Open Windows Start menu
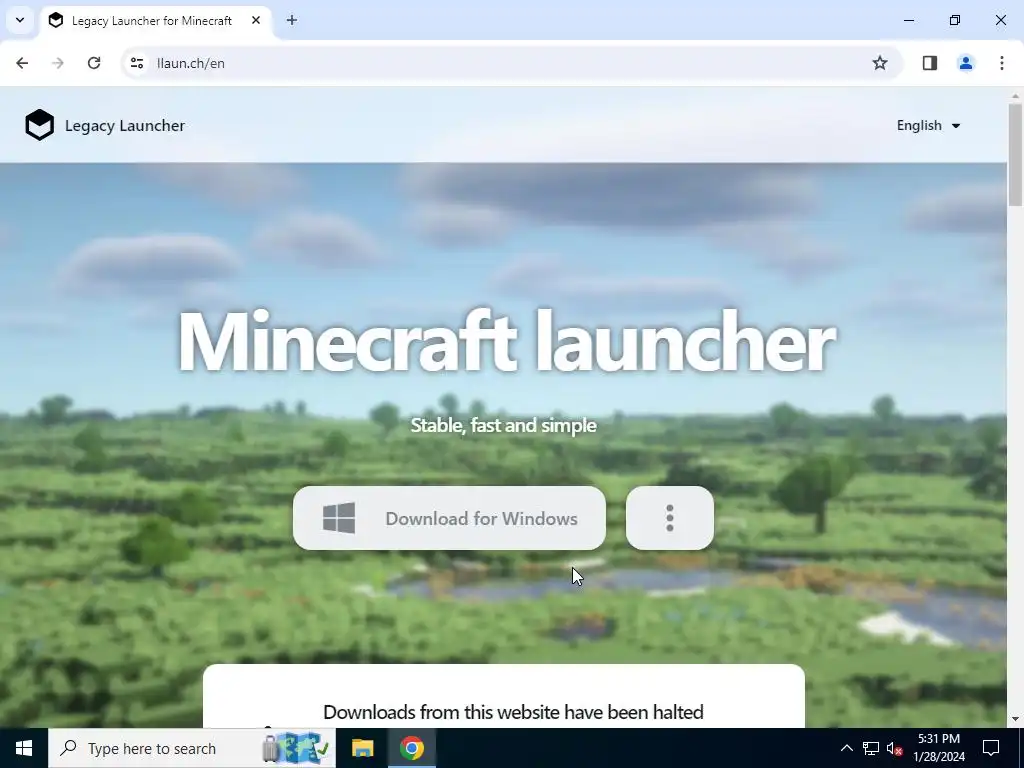 pos(24,748)
